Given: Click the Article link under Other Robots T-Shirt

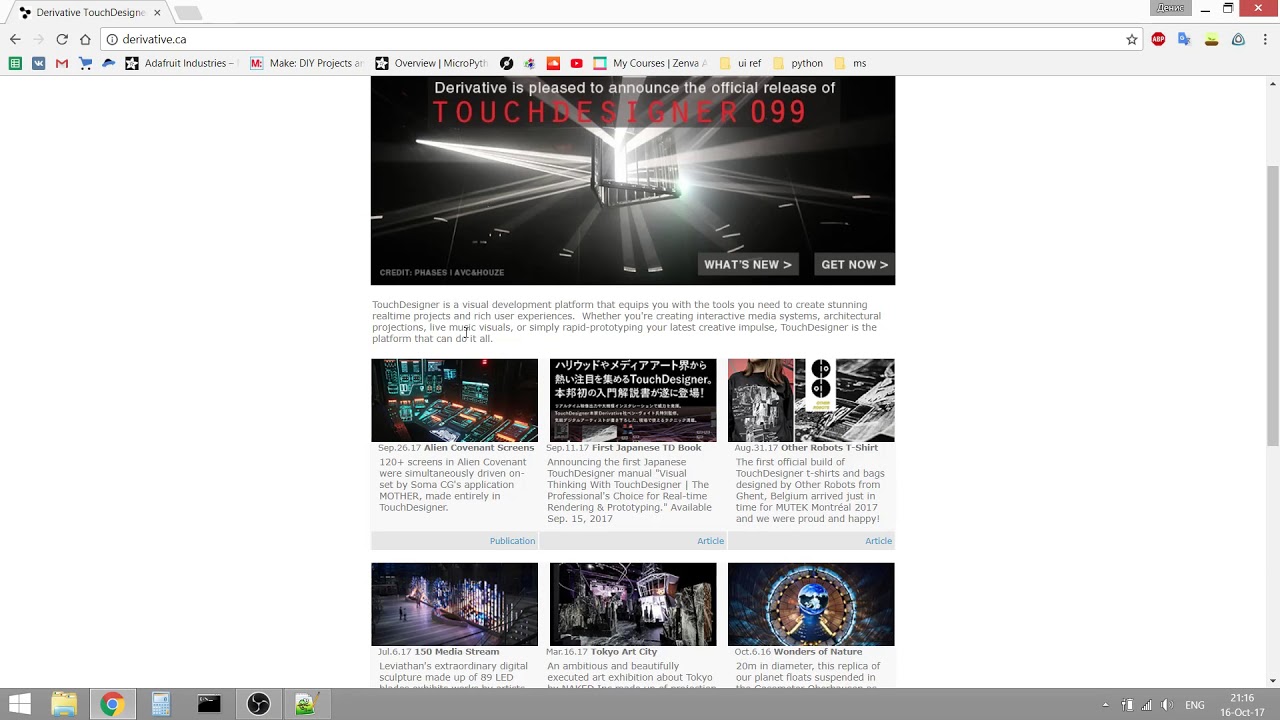Looking at the screenshot, I should click(878, 541).
